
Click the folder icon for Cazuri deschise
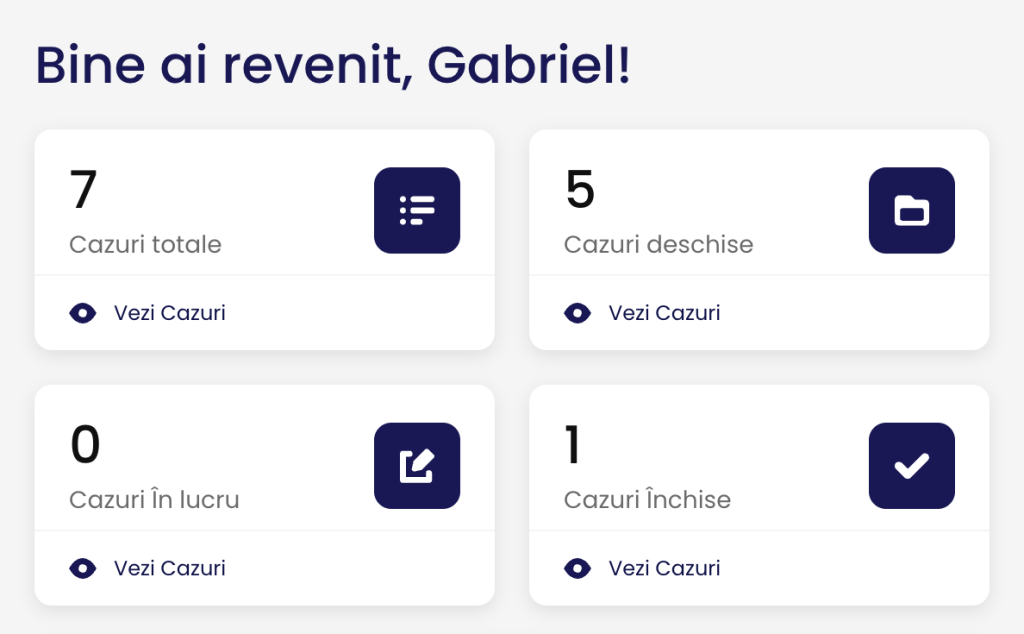(912, 210)
